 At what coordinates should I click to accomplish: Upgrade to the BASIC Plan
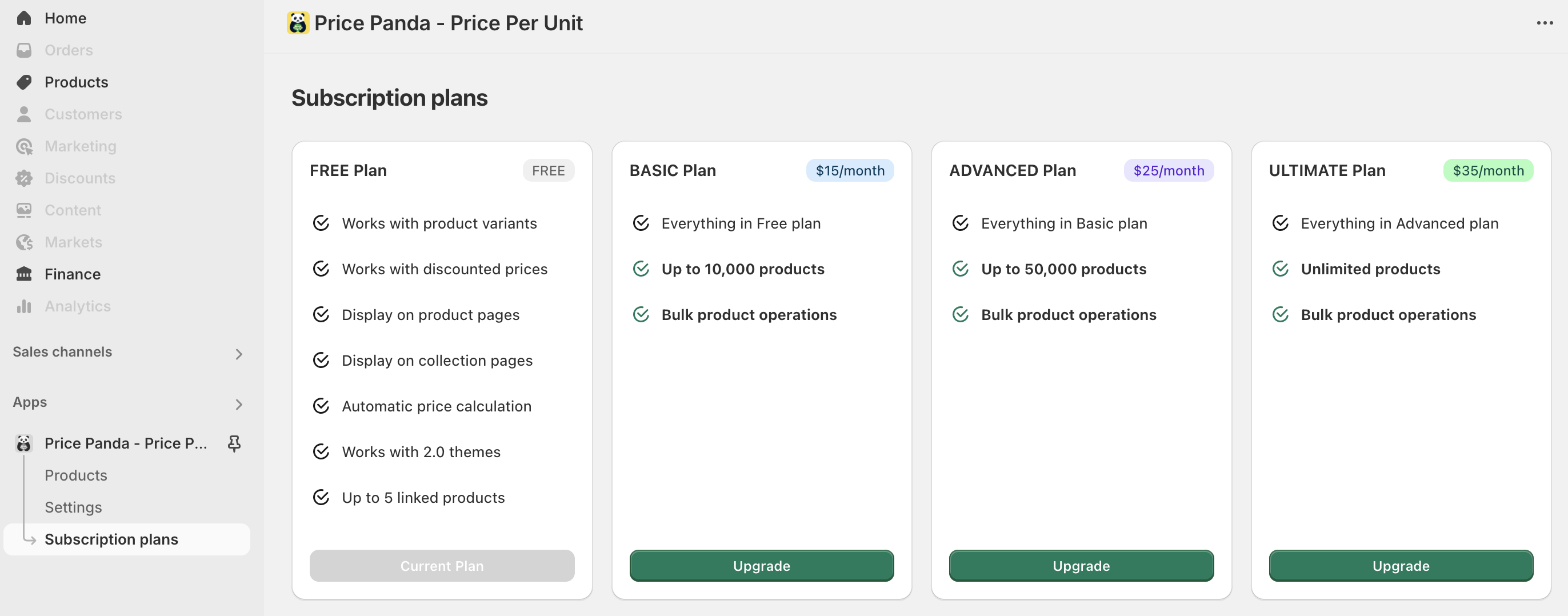762,566
